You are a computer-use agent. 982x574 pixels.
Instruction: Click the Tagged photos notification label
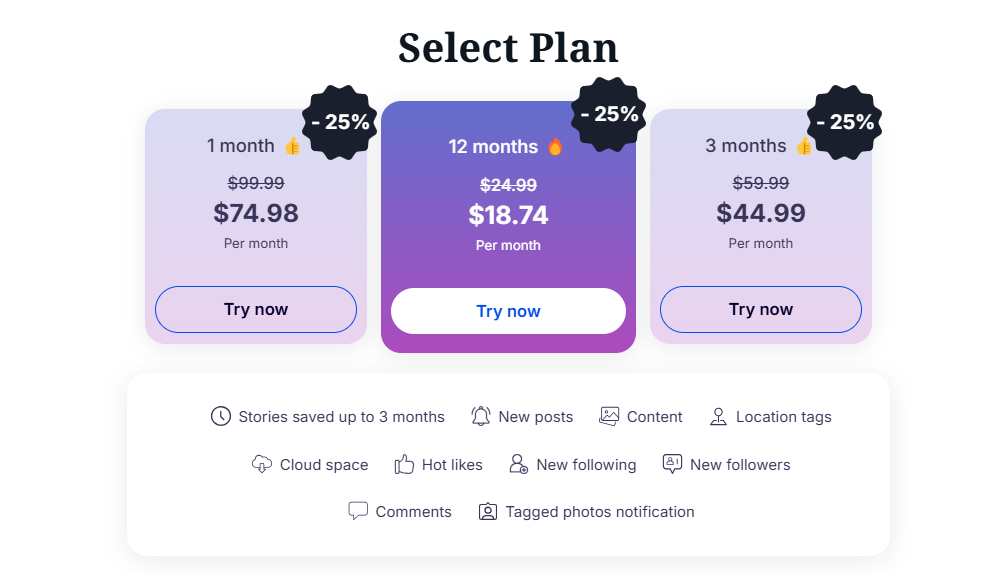600,511
